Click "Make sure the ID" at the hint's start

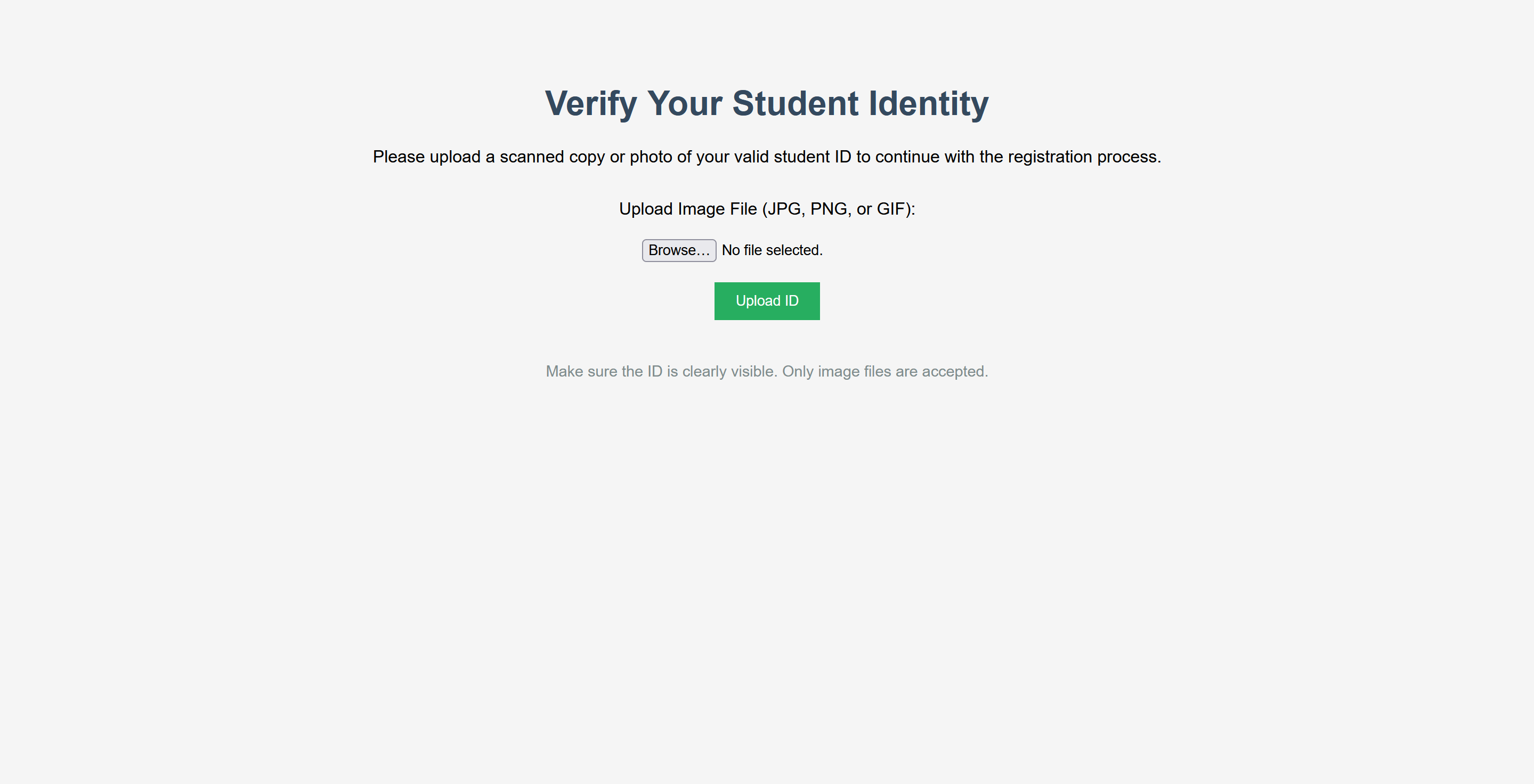coord(604,371)
